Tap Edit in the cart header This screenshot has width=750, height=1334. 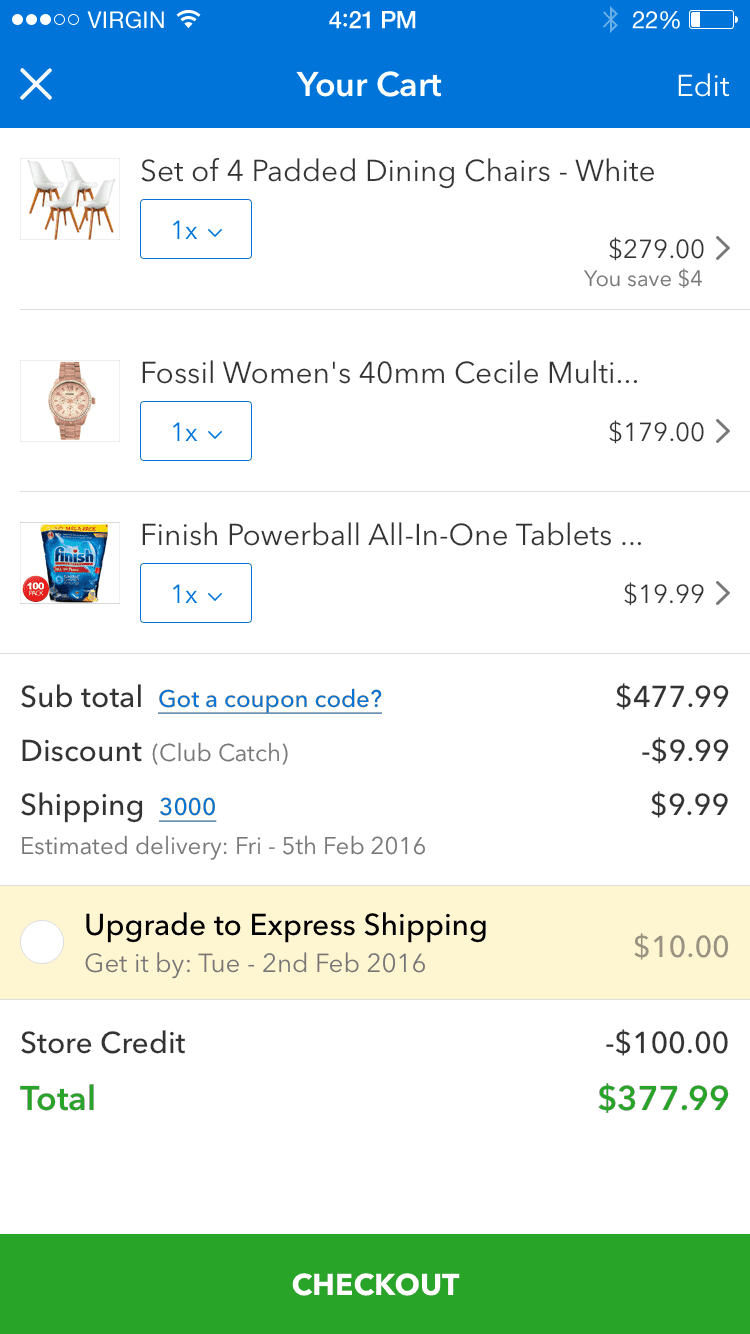702,86
